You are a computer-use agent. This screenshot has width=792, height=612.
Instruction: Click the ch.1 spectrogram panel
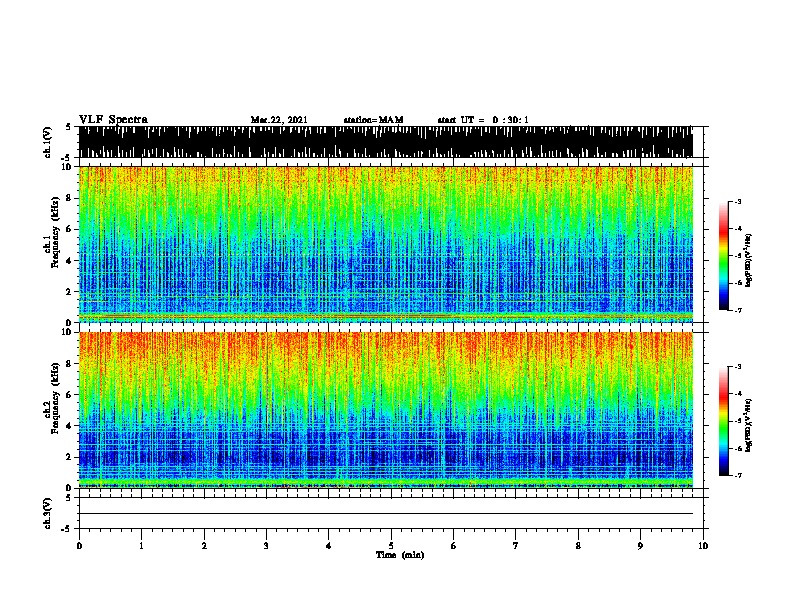(x=385, y=244)
